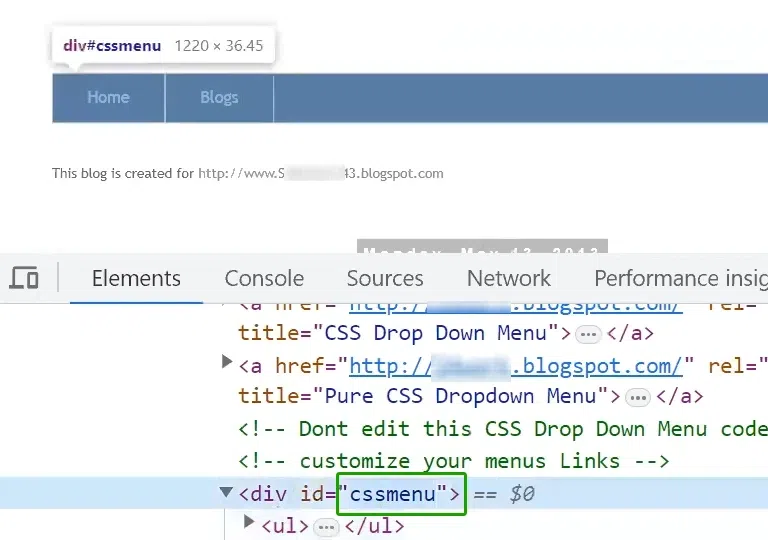
Task: Follow the href link of the Pure CSS Dropdown anchor
Action: tap(516, 366)
